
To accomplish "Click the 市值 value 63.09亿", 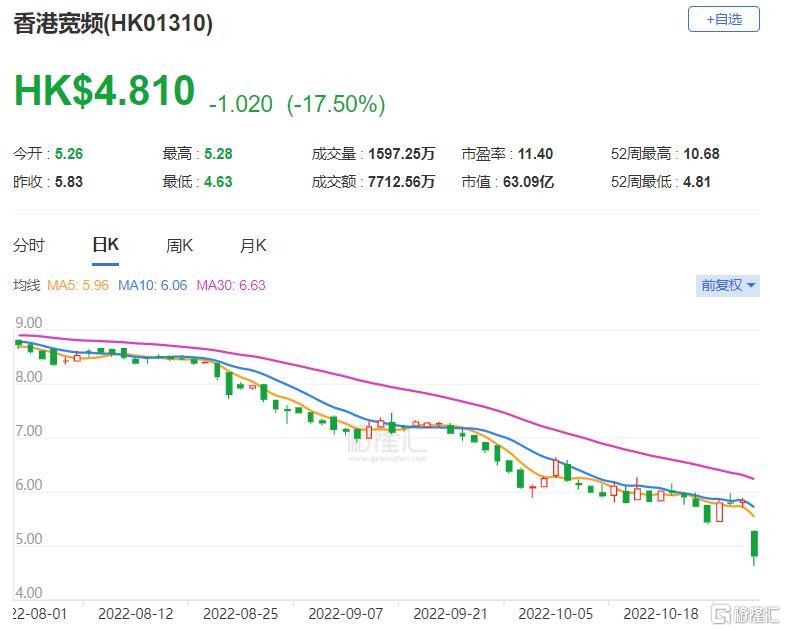I will [x=528, y=181].
